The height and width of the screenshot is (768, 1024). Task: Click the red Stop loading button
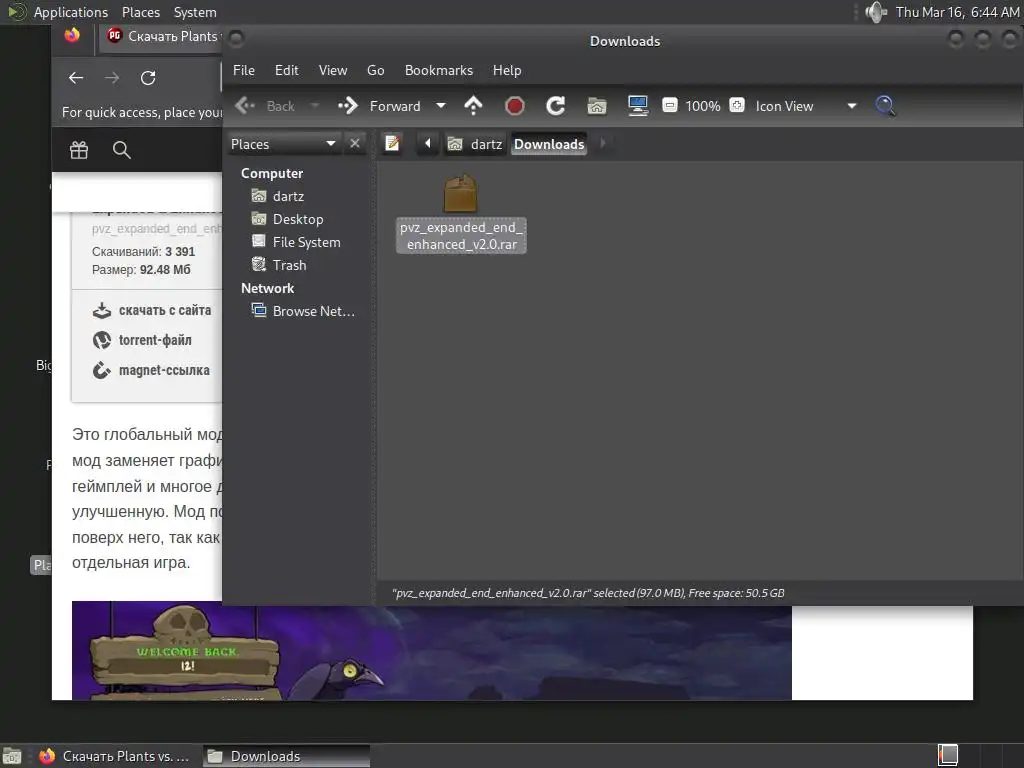coord(515,106)
